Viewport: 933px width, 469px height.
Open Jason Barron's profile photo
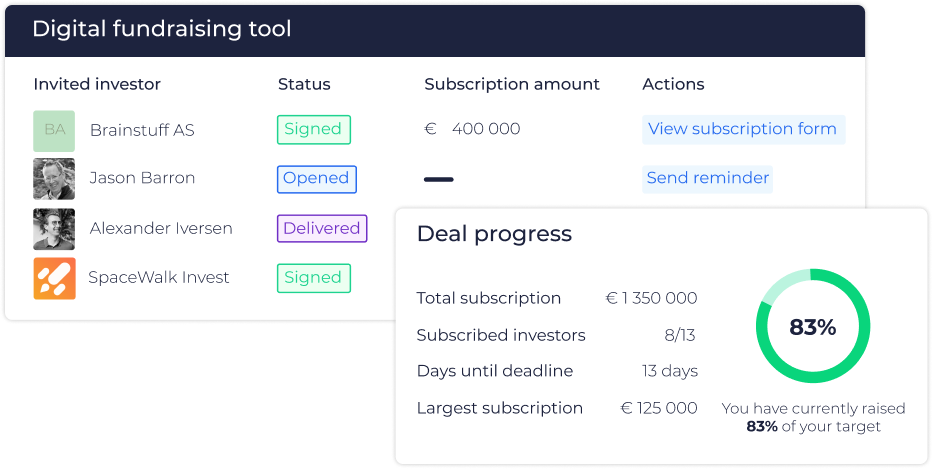[x=54, y=179]
